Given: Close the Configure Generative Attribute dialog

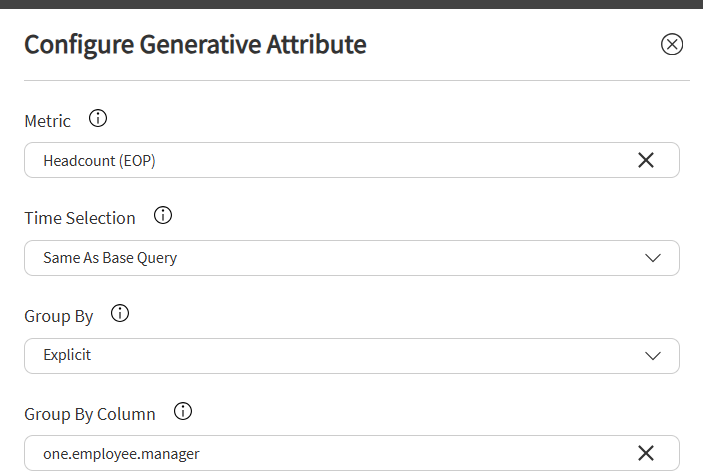Looking at the screenshot, I should click(672, 44).
